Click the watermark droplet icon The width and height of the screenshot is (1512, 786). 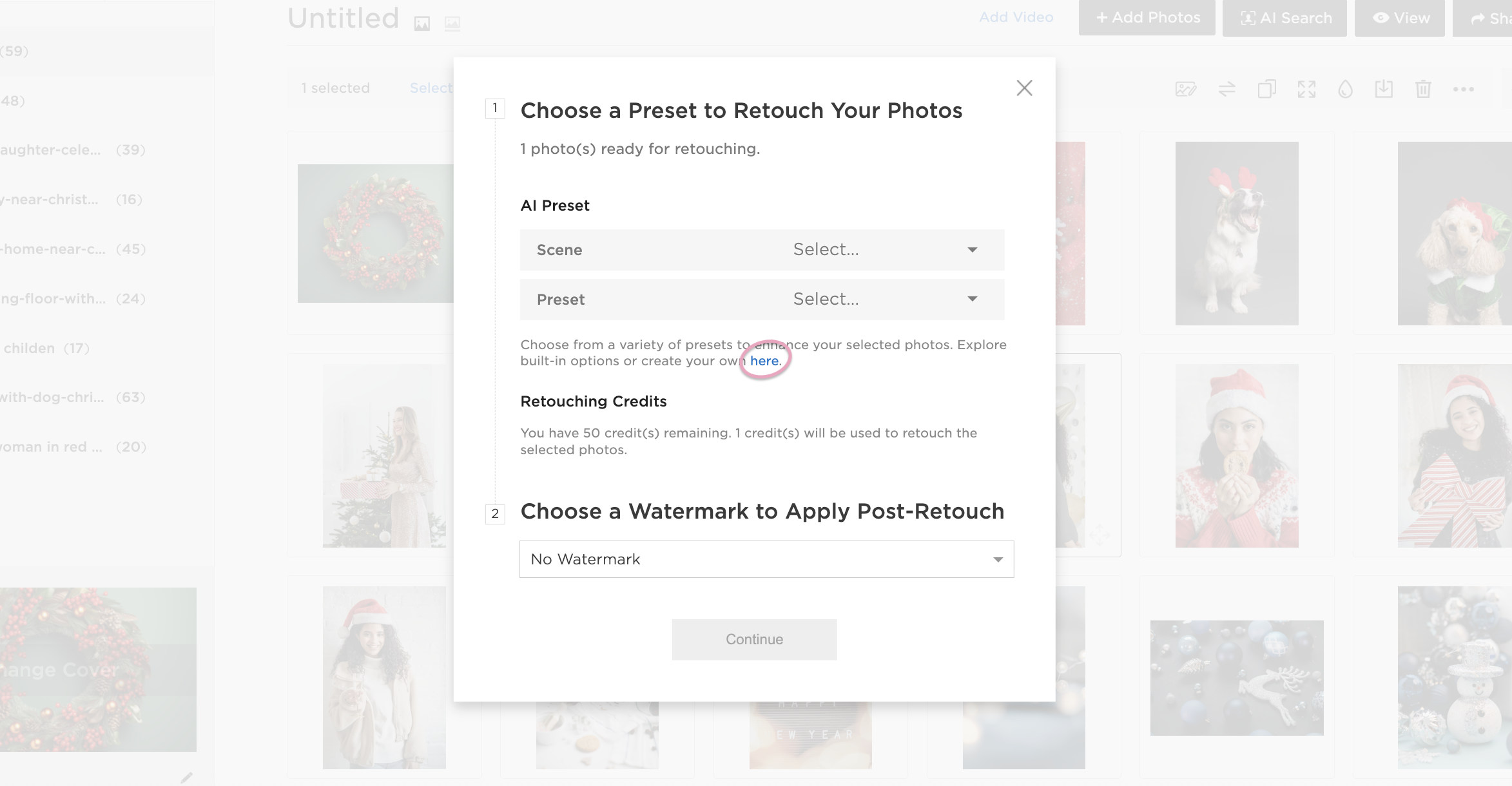(1345, 89)
